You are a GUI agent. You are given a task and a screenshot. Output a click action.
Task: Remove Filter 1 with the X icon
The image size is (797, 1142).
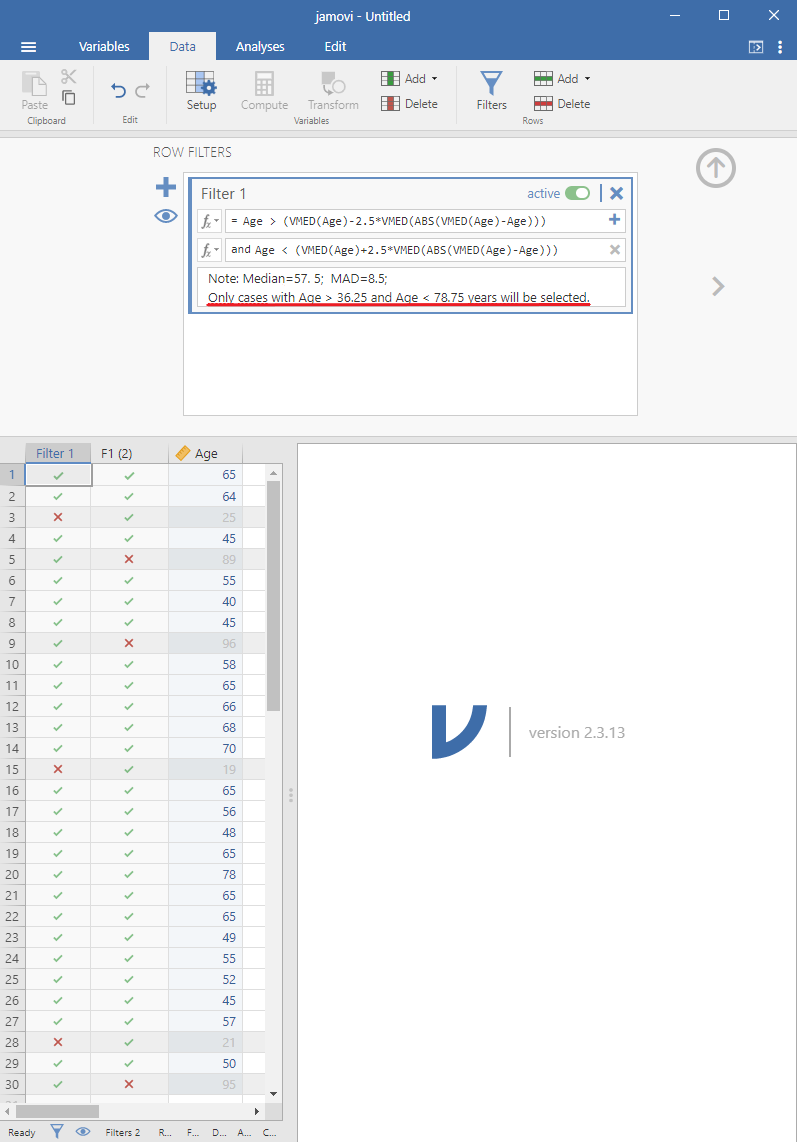(616, 194)
